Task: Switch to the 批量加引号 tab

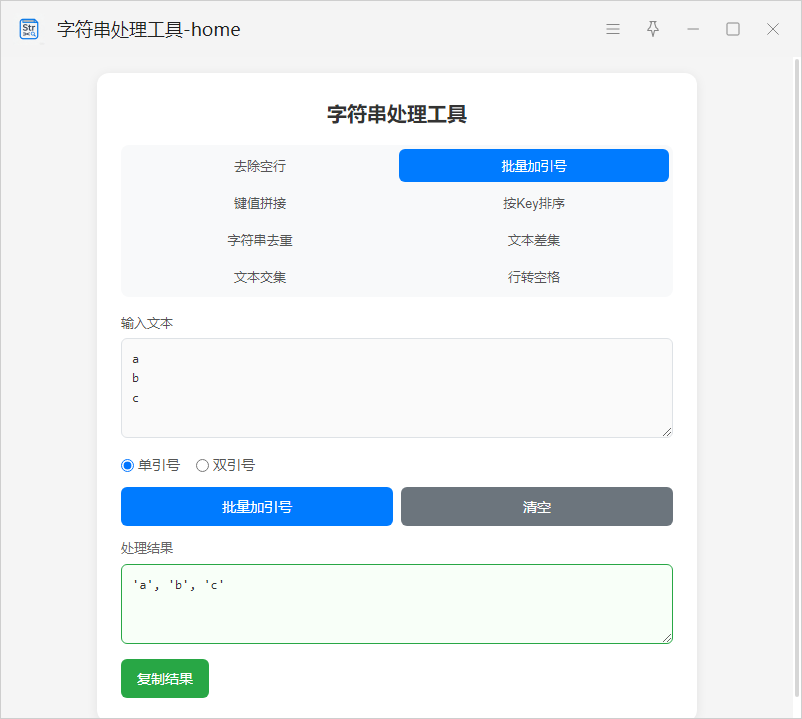Action: click(x=534, y=166)
